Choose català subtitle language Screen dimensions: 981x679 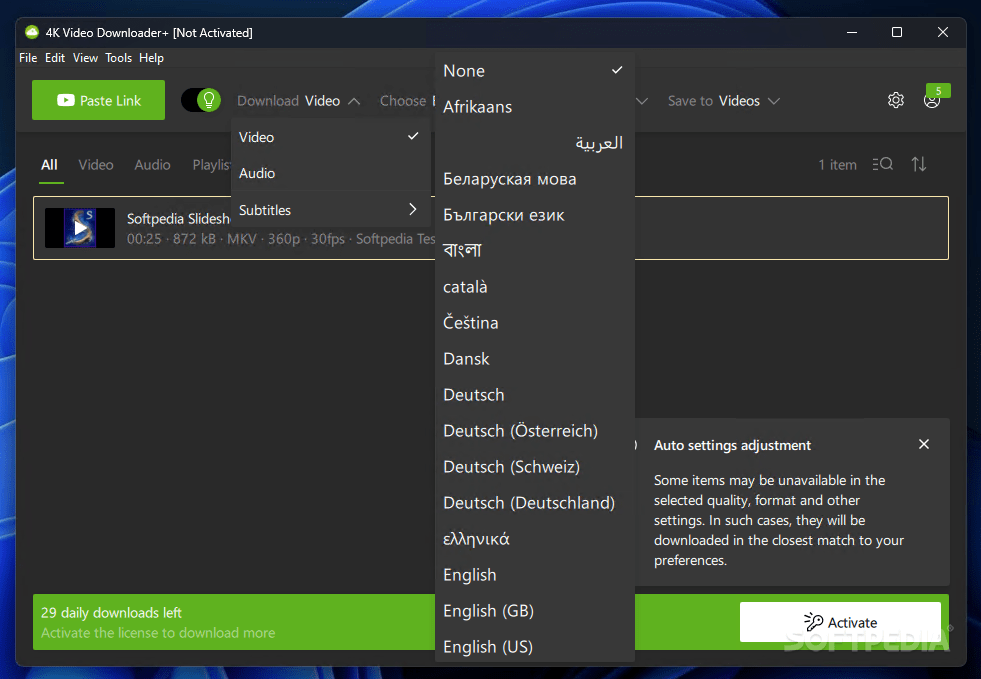[x=534, y=287]
